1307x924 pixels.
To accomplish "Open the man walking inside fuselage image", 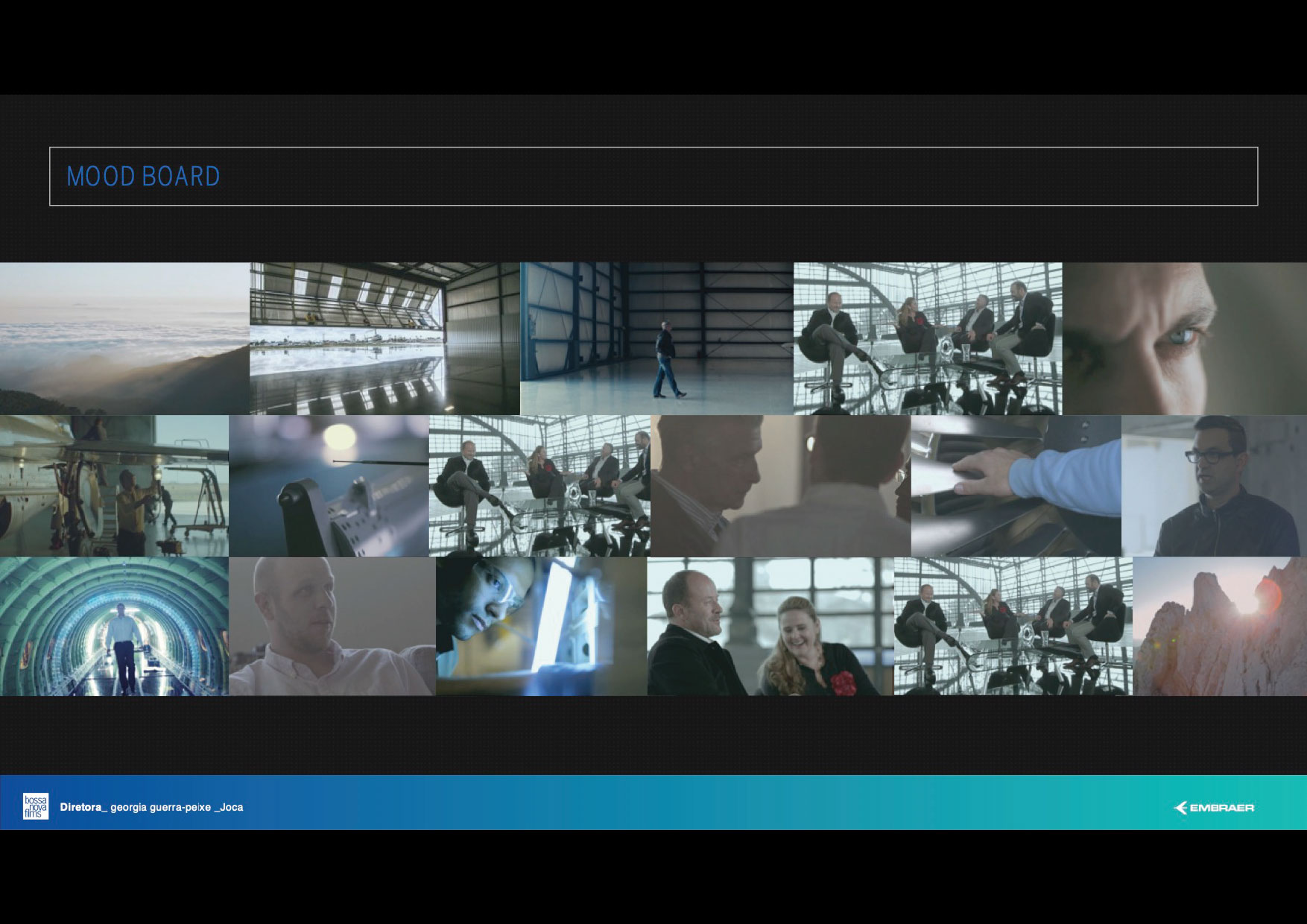I will (x=114, y=627).
